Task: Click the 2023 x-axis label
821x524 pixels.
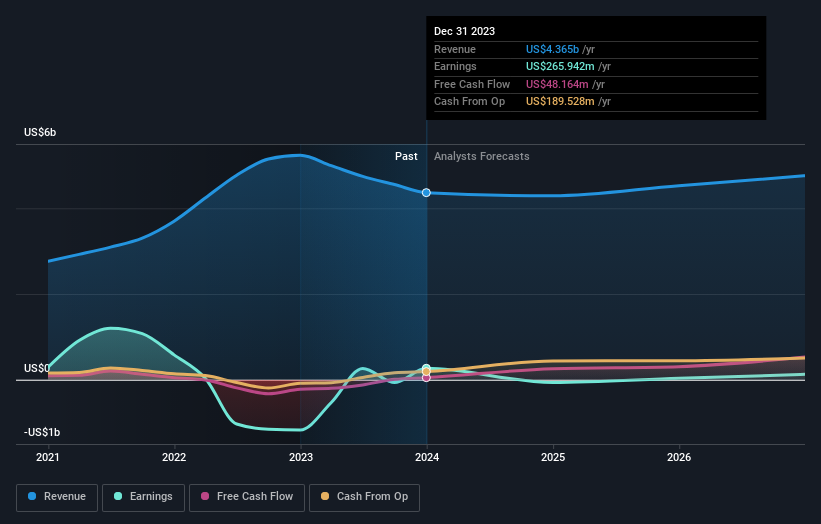Action: tap(301, 457)
